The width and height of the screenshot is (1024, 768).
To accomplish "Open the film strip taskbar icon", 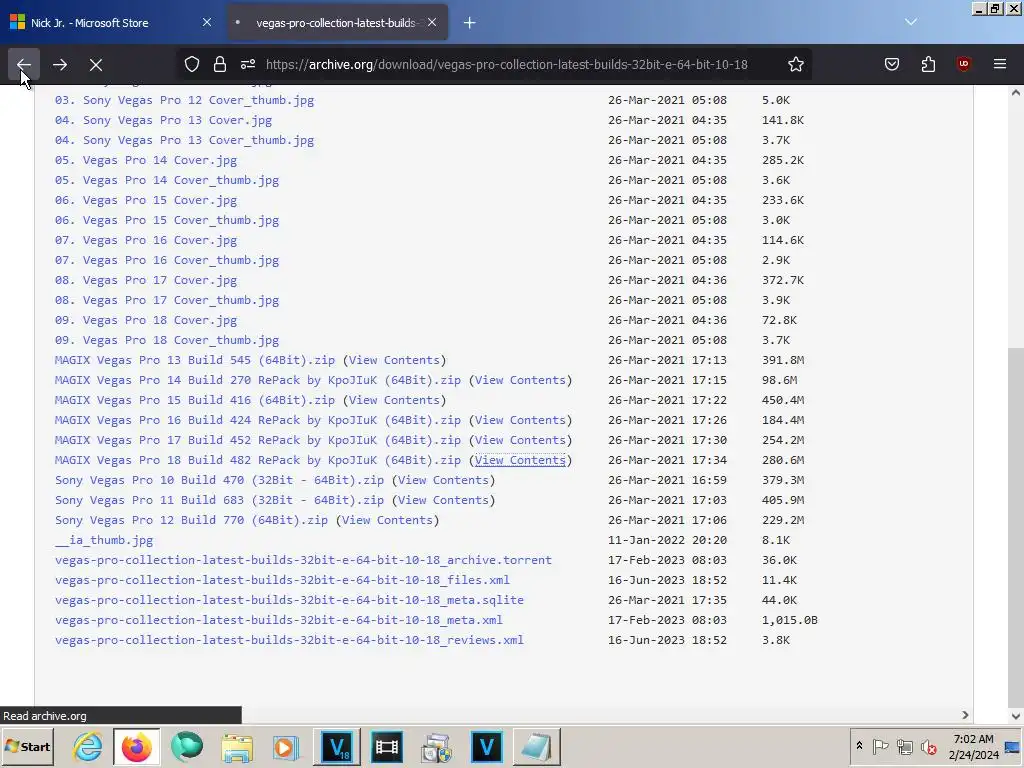I will [387, 747].
